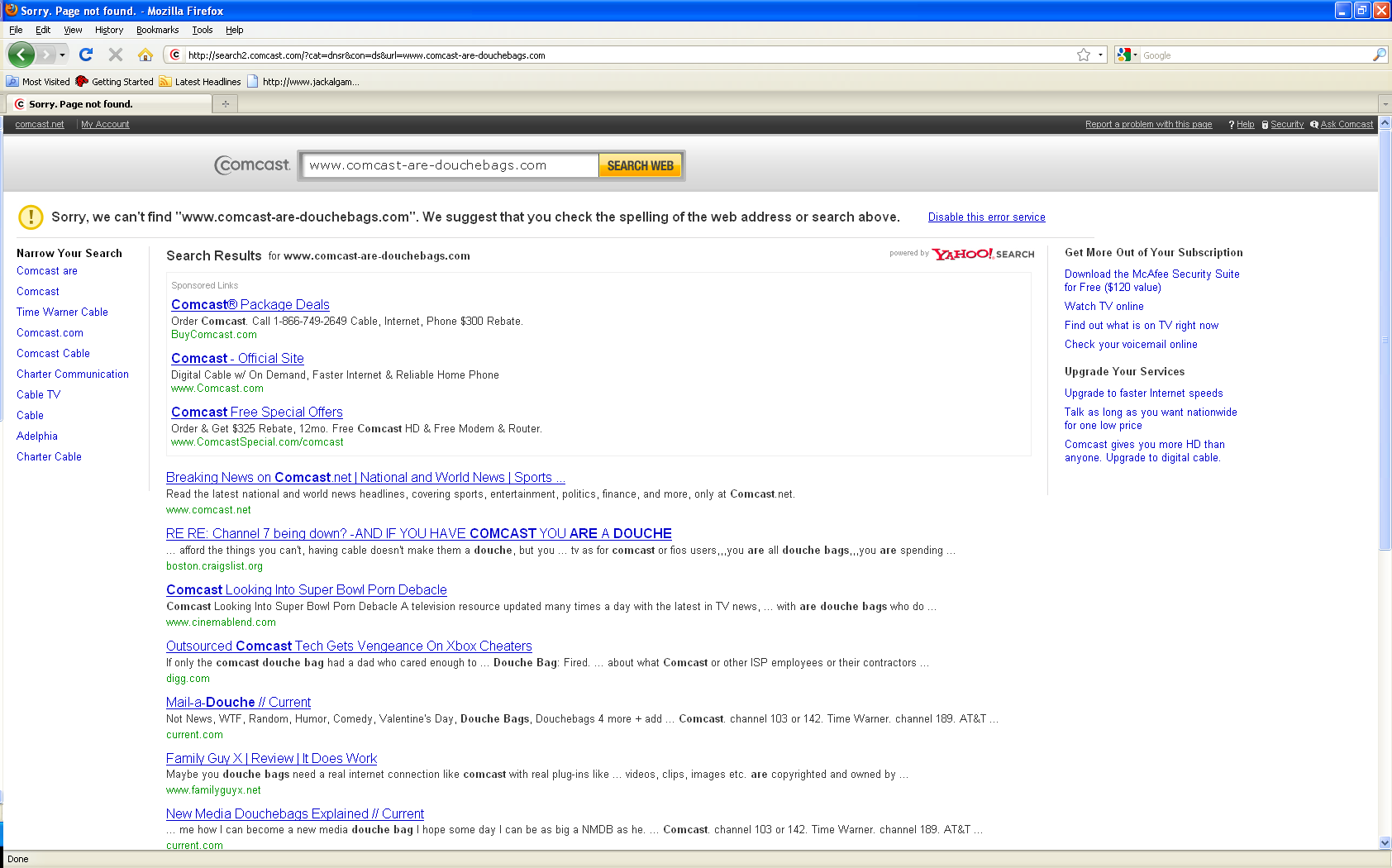Open the File menu
This screenshot has height=868, width=1392.
tap(16, 30)
